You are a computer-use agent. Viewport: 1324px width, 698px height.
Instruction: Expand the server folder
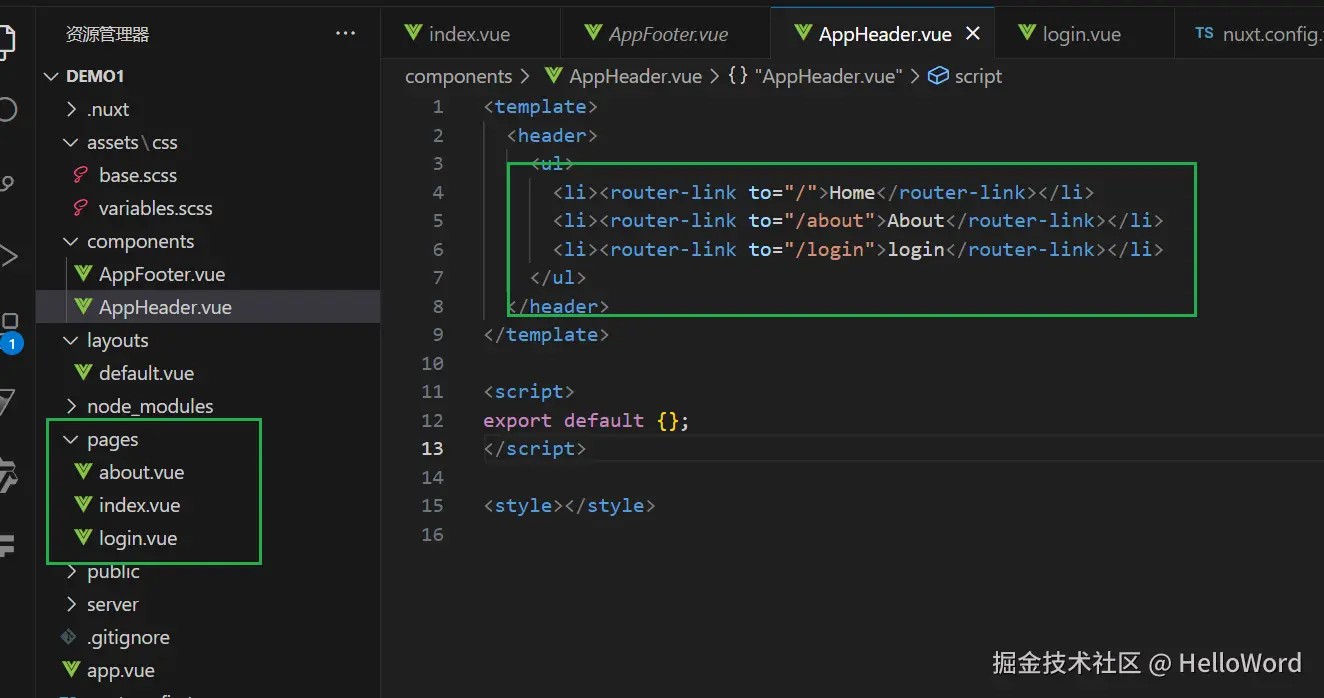[71, 604]
